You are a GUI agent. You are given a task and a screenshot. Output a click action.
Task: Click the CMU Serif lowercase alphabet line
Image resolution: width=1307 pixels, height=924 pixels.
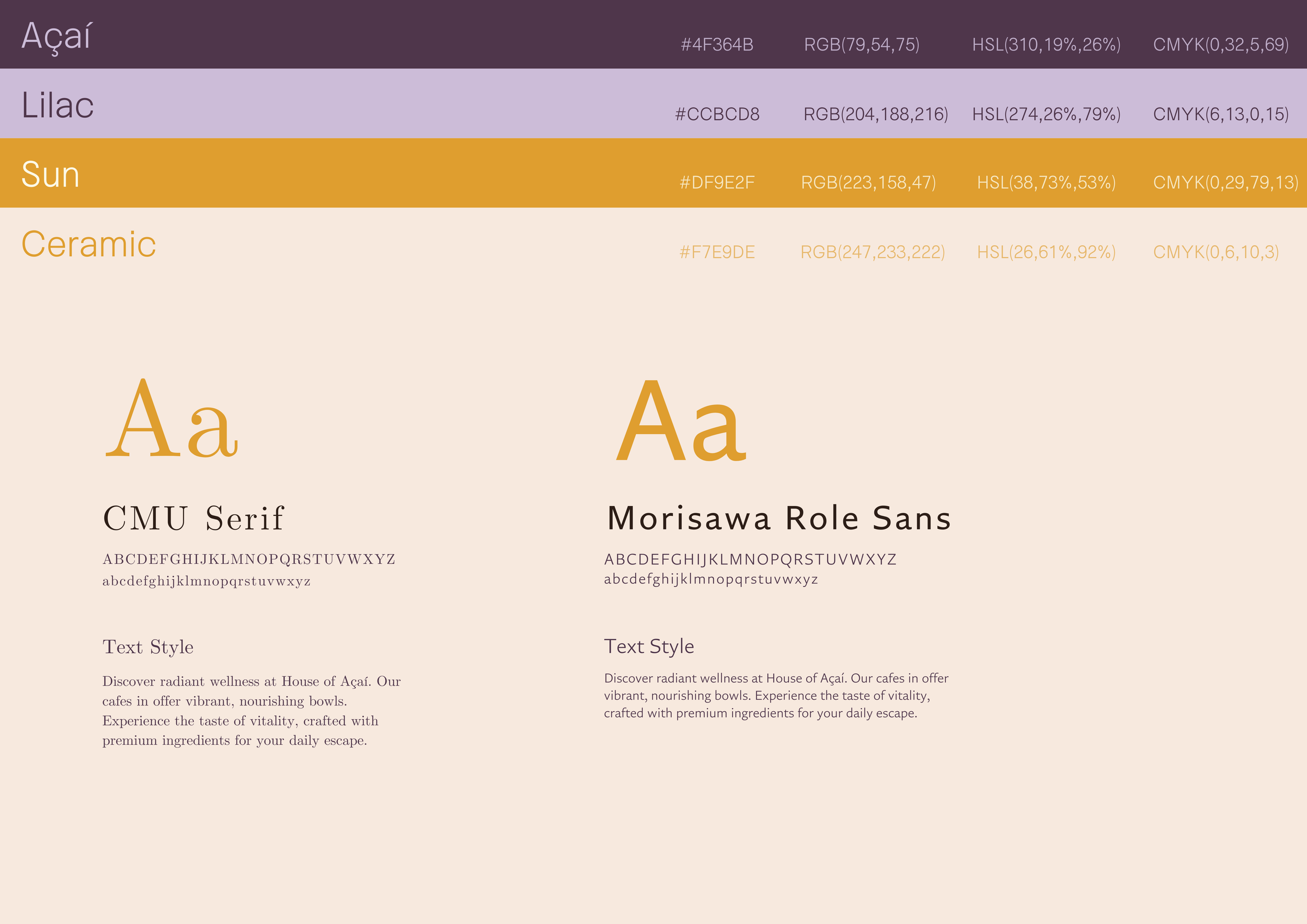coord(206,581)
